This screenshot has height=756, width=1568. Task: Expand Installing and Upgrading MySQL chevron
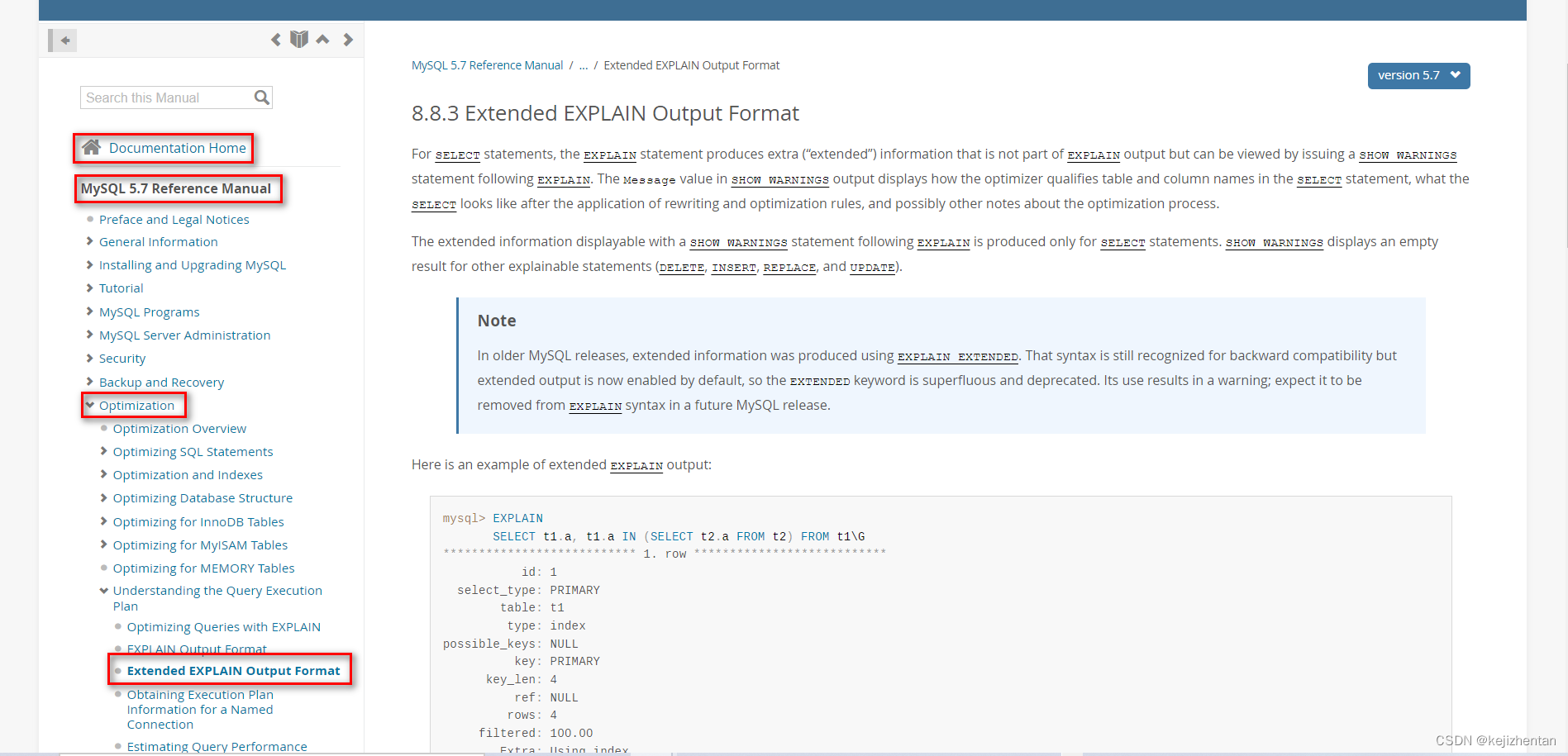[x=89, y=264]
